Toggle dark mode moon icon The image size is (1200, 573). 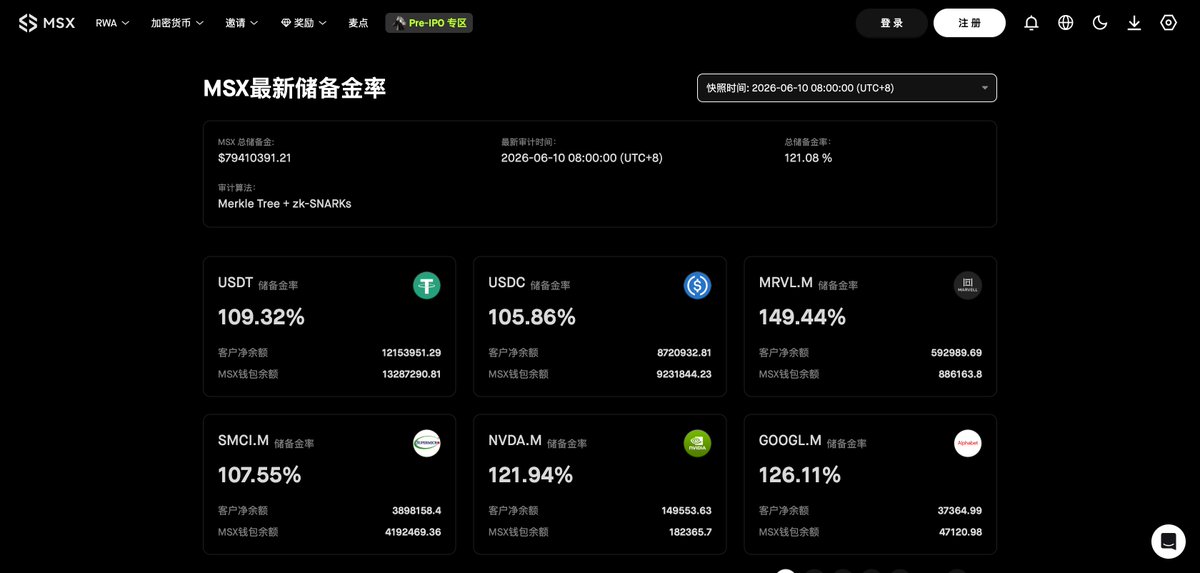click(1100, 23)
